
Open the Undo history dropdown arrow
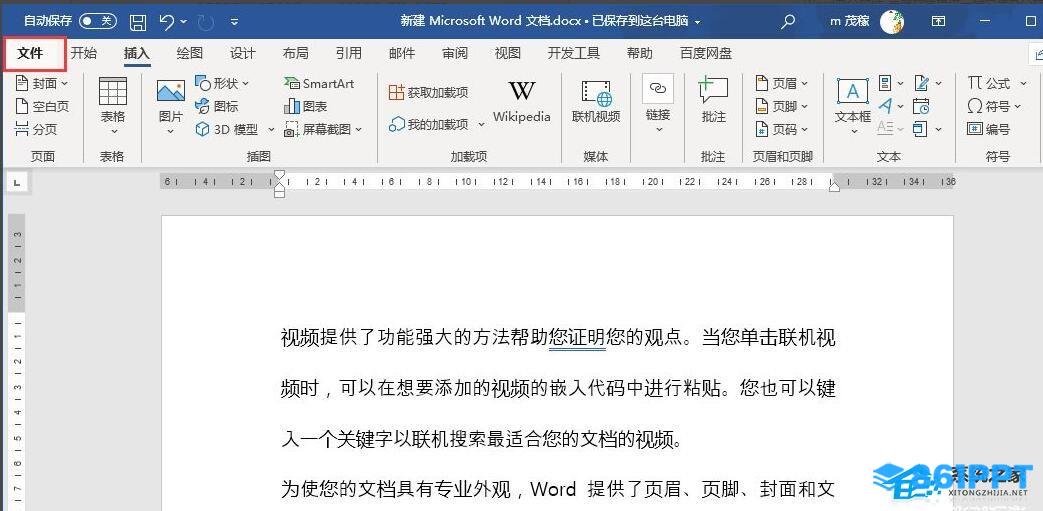(x=184, y=22)
